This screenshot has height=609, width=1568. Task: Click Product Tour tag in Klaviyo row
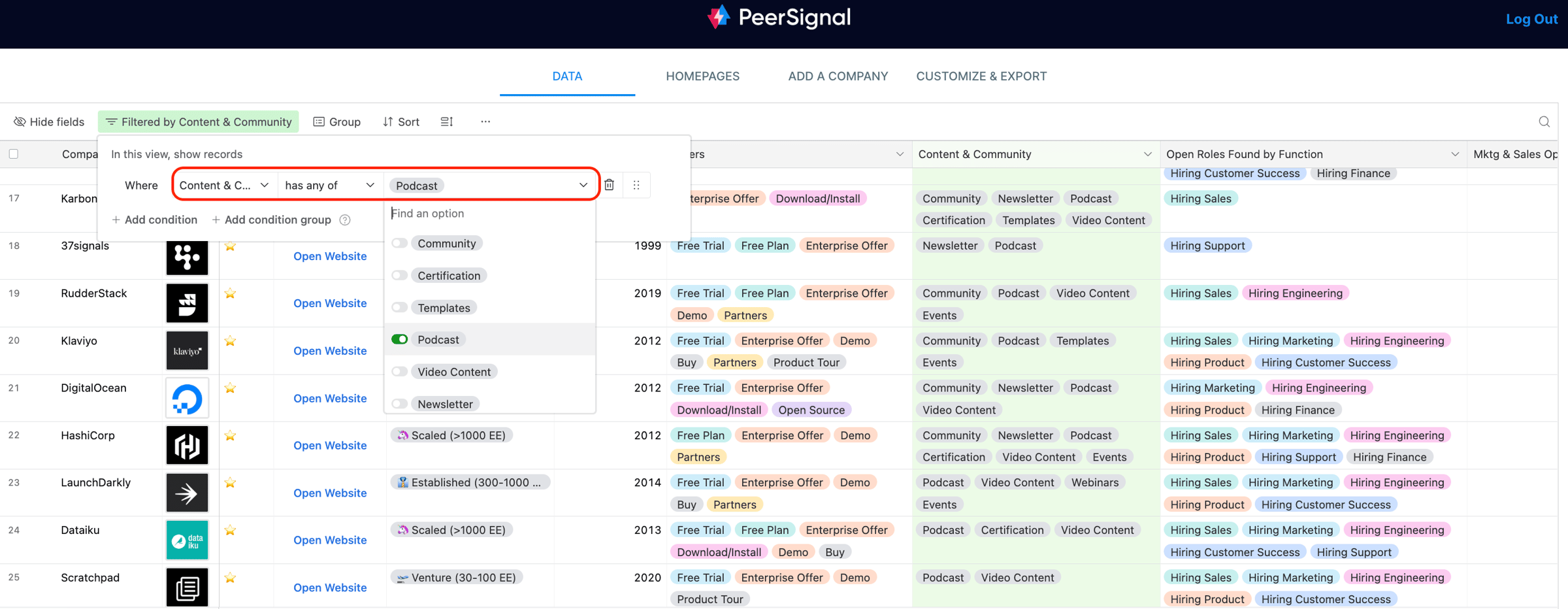pyautogui.click(x=806, y=362)
